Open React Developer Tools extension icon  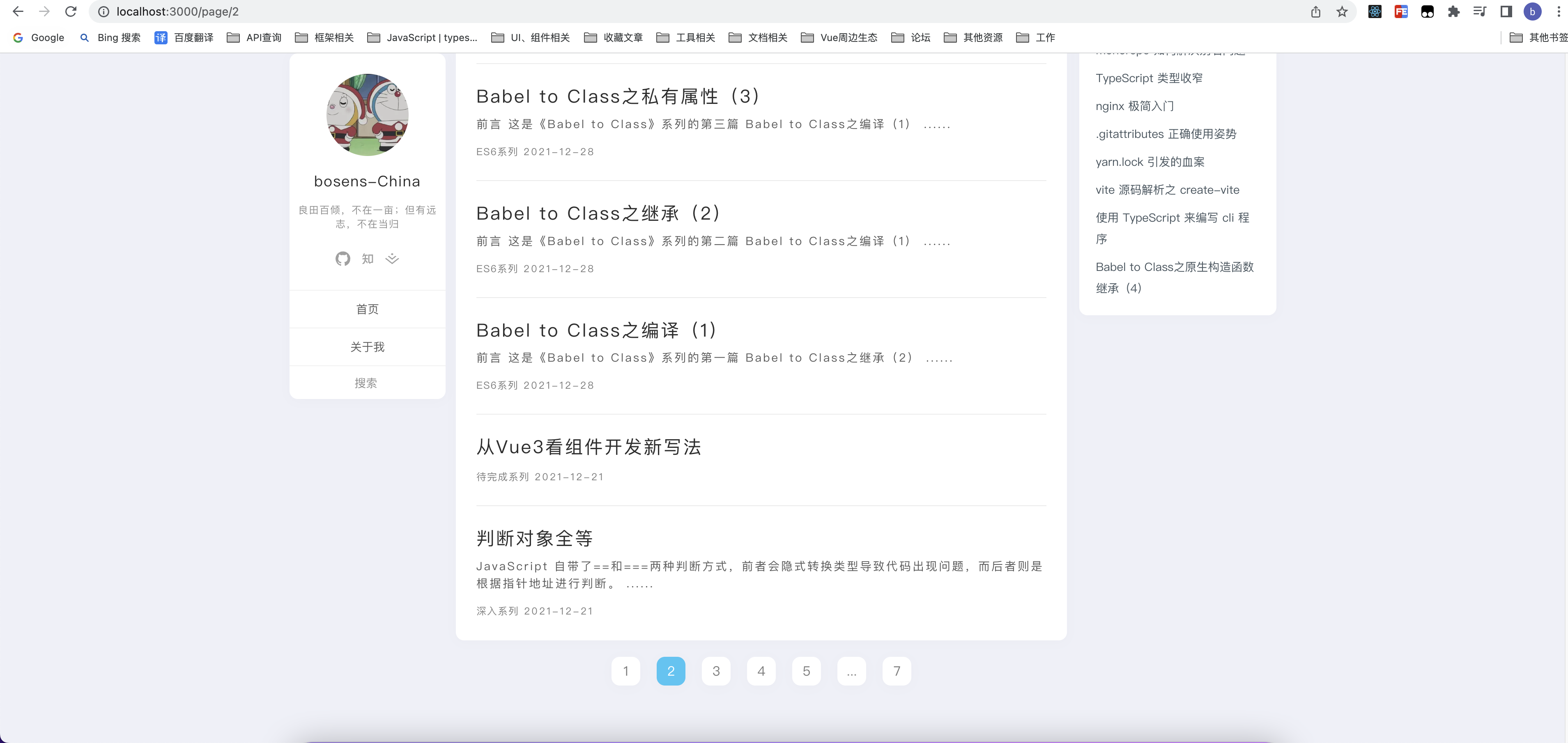[1375, 11]
